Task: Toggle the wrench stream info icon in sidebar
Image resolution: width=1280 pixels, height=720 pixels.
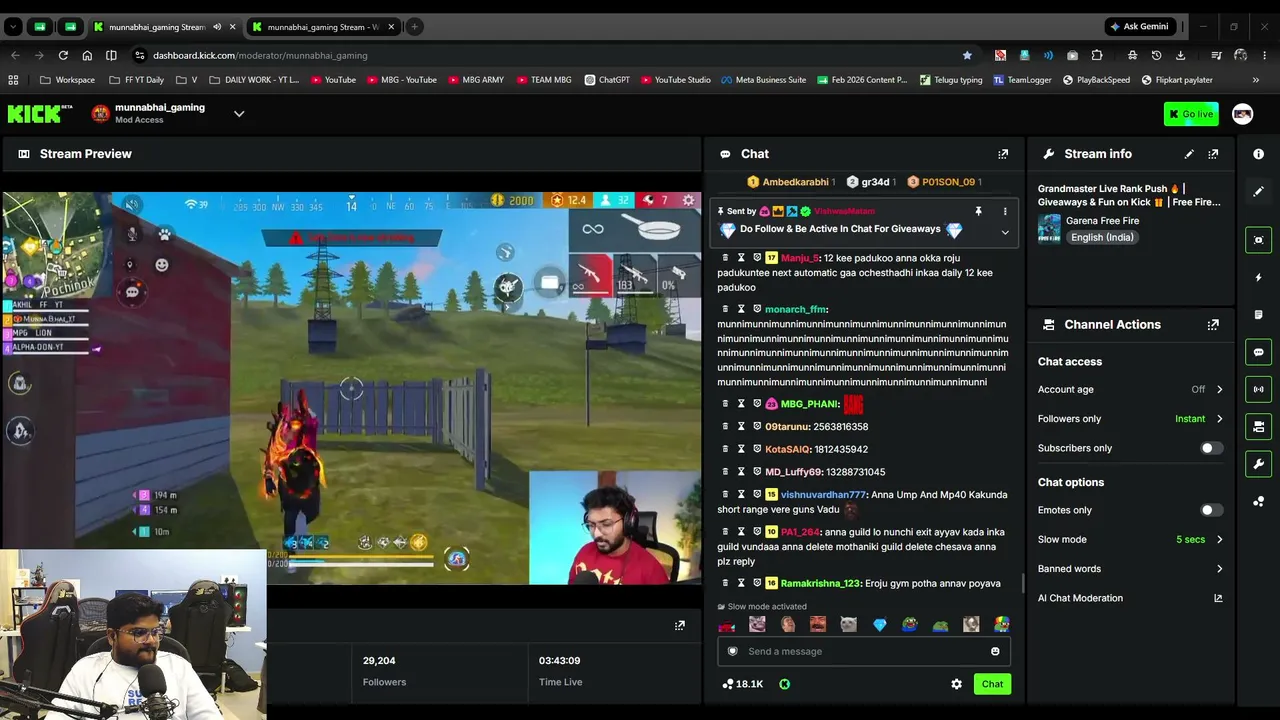Action: click(x=1259, y=464)
